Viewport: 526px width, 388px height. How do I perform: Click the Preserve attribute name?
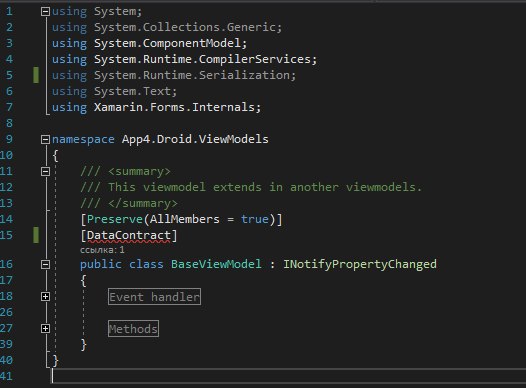click(115, 219)
